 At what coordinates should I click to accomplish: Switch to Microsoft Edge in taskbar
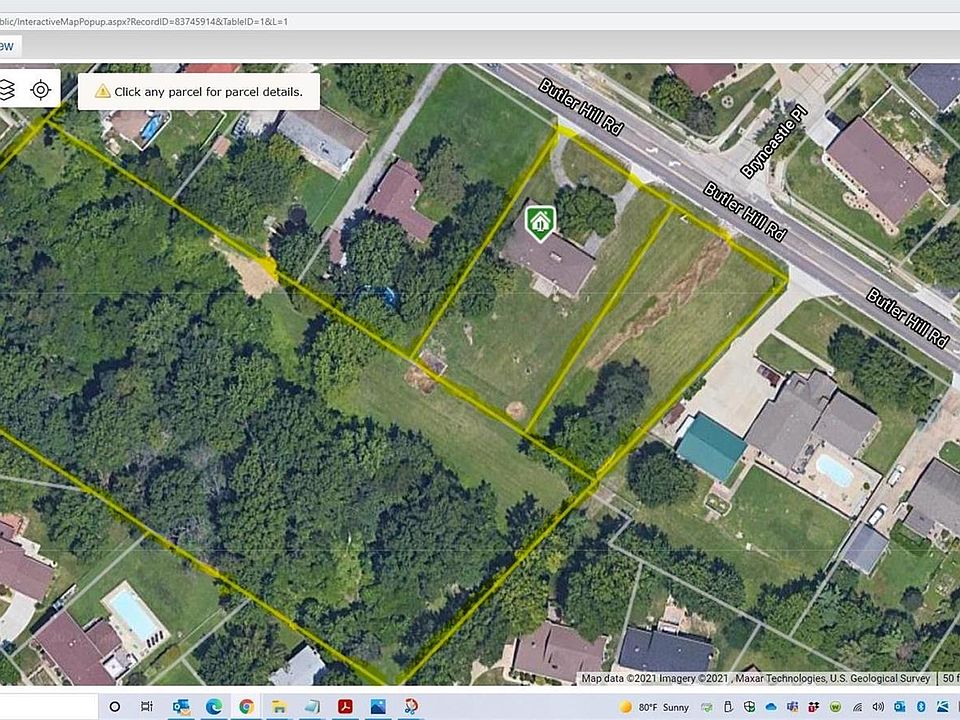tap(214, 707)
